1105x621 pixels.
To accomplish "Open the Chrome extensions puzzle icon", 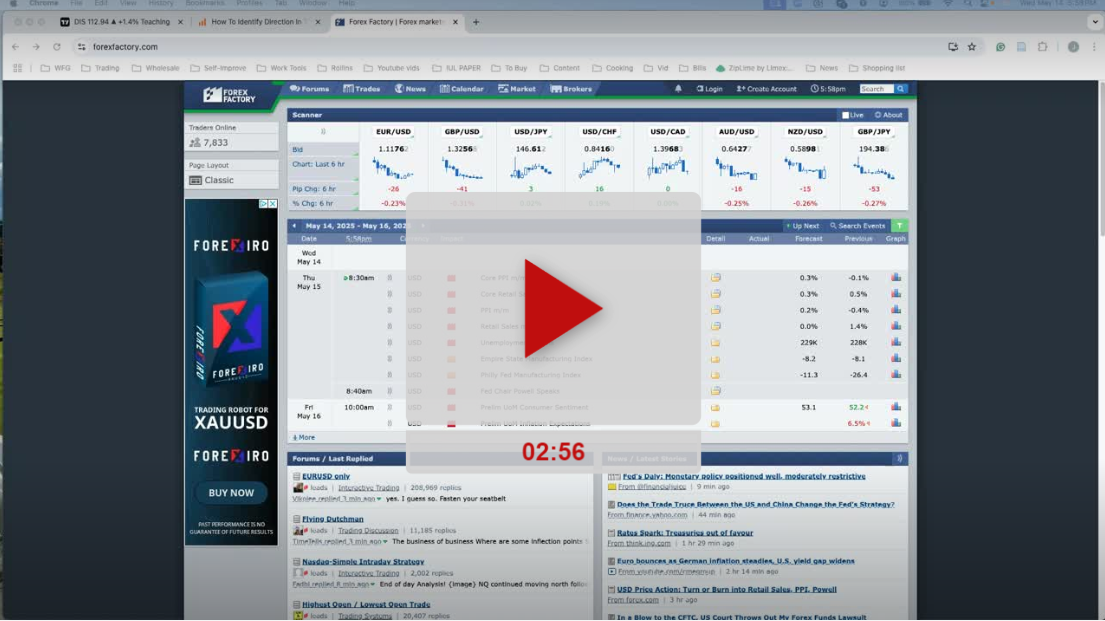I will coord(1042,47).
